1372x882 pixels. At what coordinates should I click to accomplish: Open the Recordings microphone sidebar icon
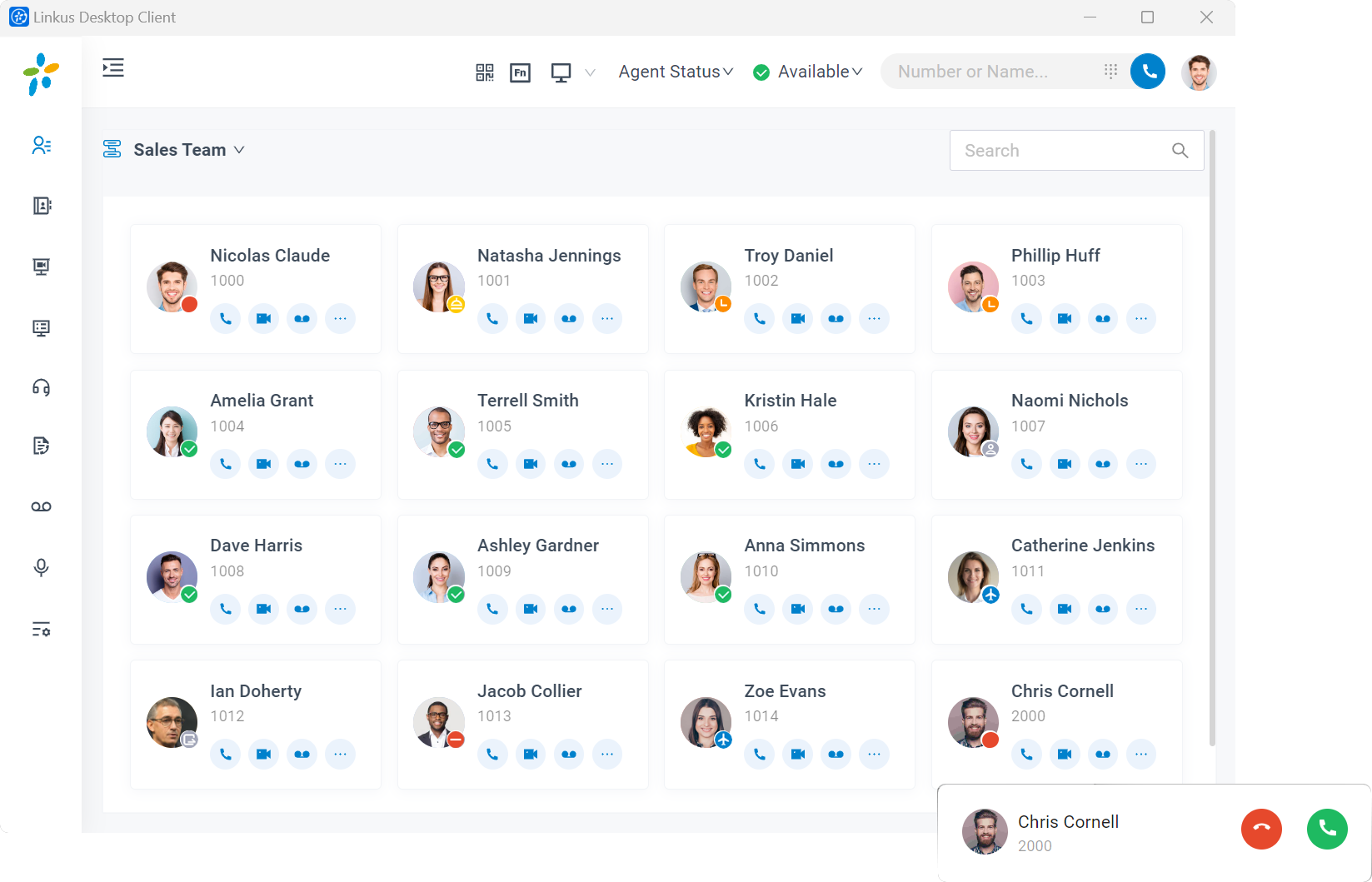[x=41, y=567]
